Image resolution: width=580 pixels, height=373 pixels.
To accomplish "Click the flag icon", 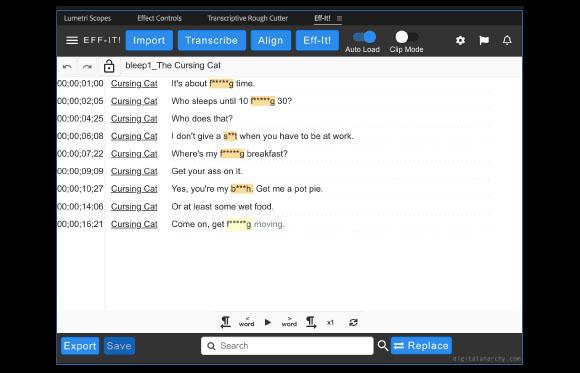I will coord(484,40).
